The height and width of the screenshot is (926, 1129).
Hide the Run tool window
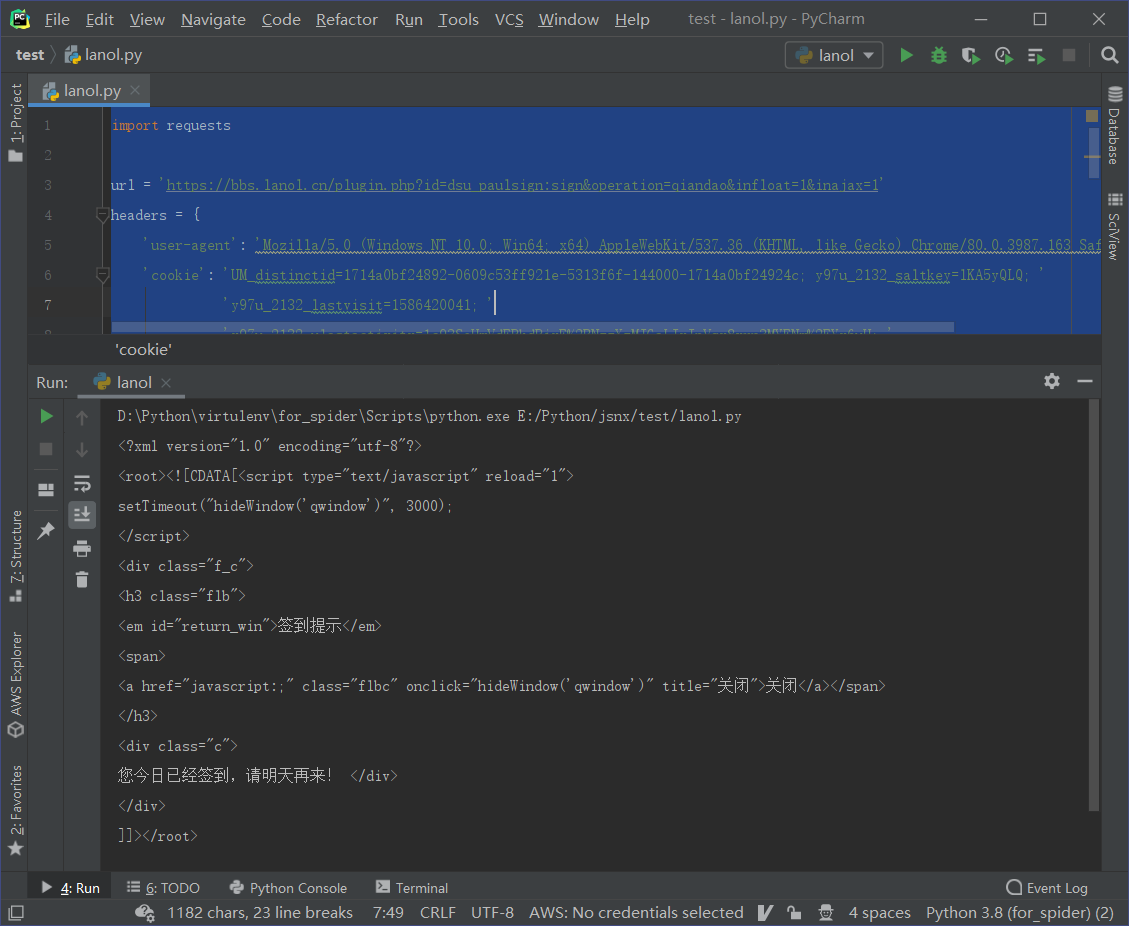[1085, 381]
